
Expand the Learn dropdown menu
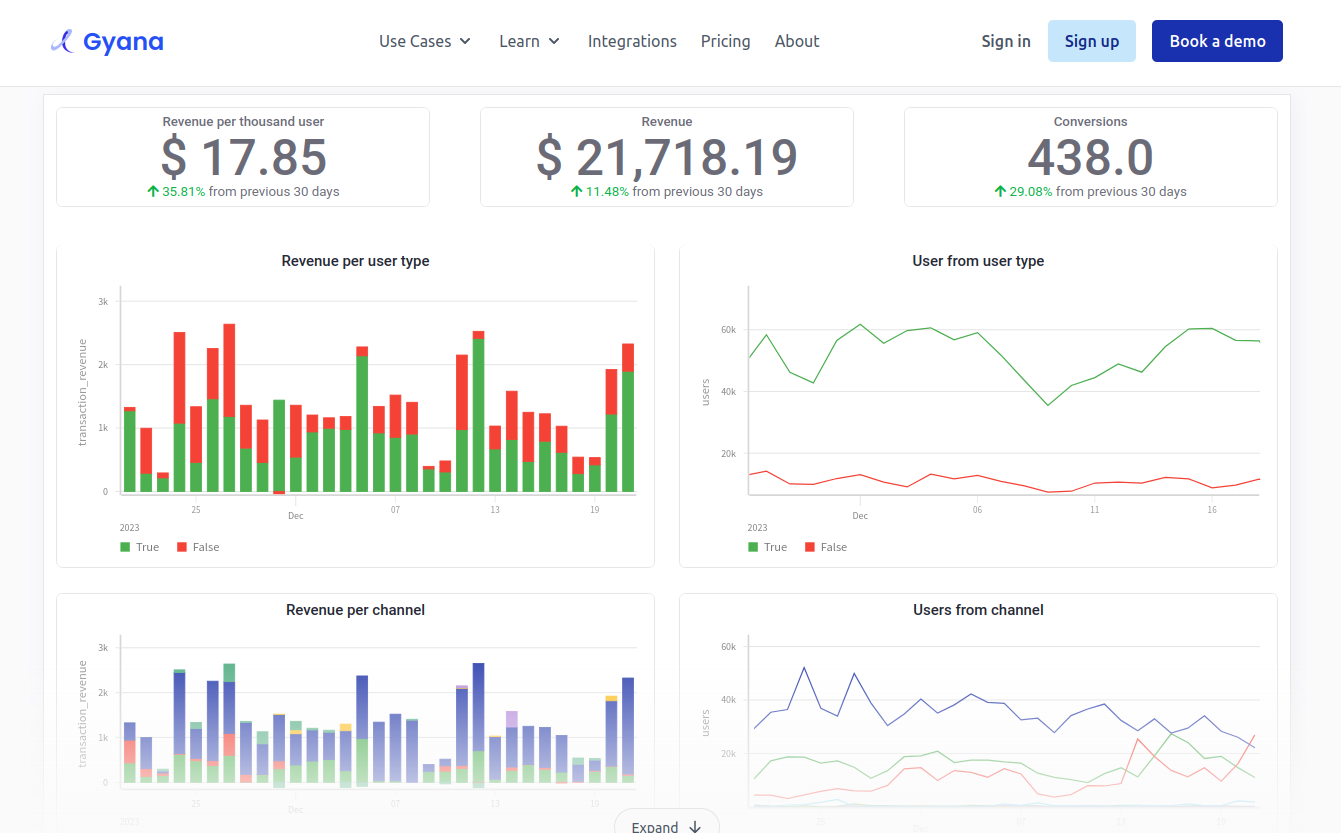[x=529, y=41]
